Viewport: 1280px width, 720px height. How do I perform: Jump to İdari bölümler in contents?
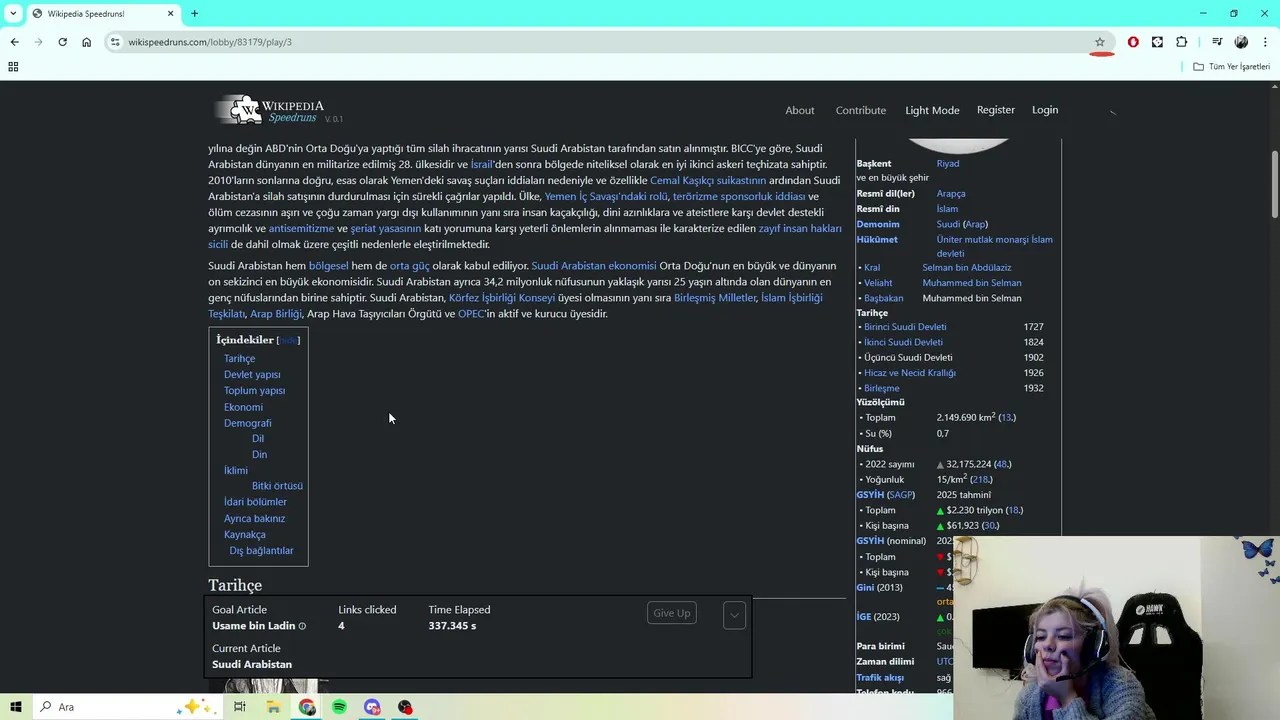pyautogui.click(x=255, y=502)
